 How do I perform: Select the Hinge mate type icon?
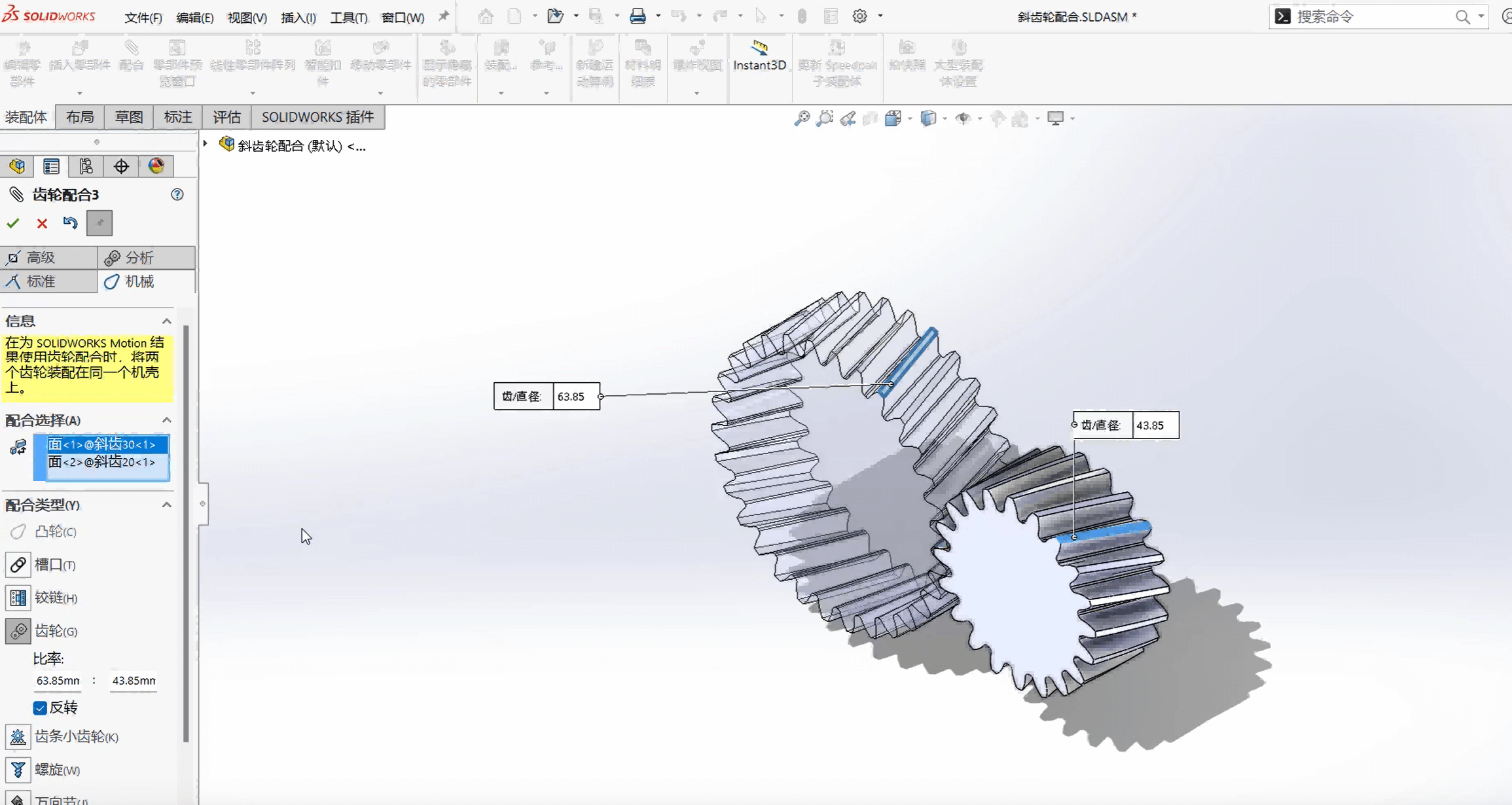pyautogui.click(x=18, y=598)
